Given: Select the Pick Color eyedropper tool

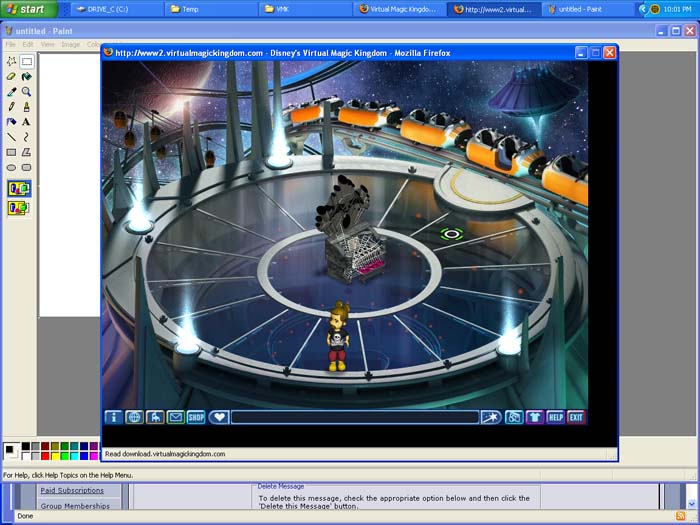Looking at the screenshot, I should pyautogui.click(x=11, y=92).
